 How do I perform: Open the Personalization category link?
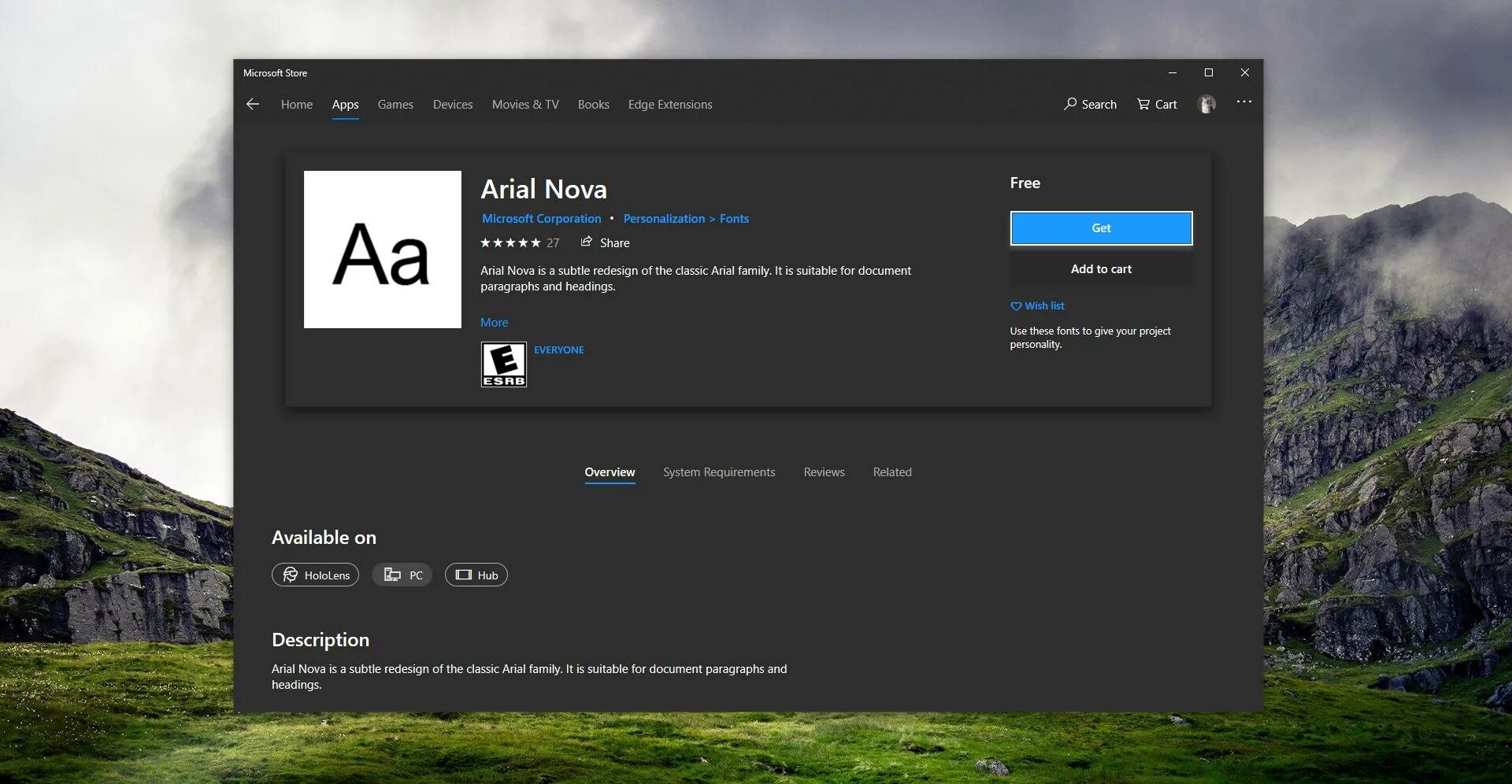(x=664, y=219)
